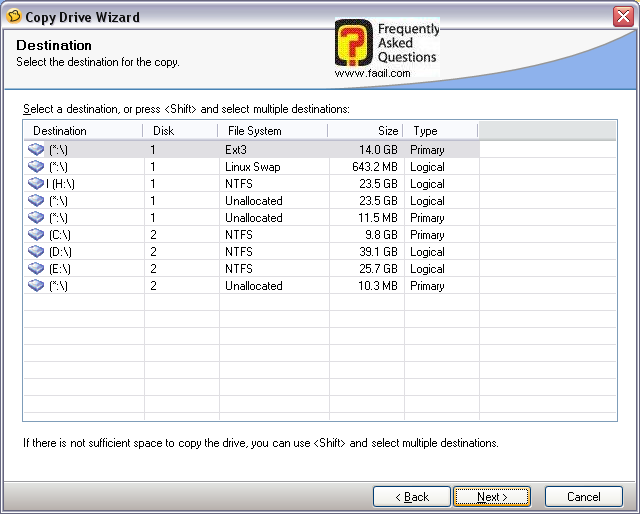Click the drive icon for C: partition
Image resolution: width=640 pixels, height=514 pixels.
pyautogui.click(x=37, y=234)
